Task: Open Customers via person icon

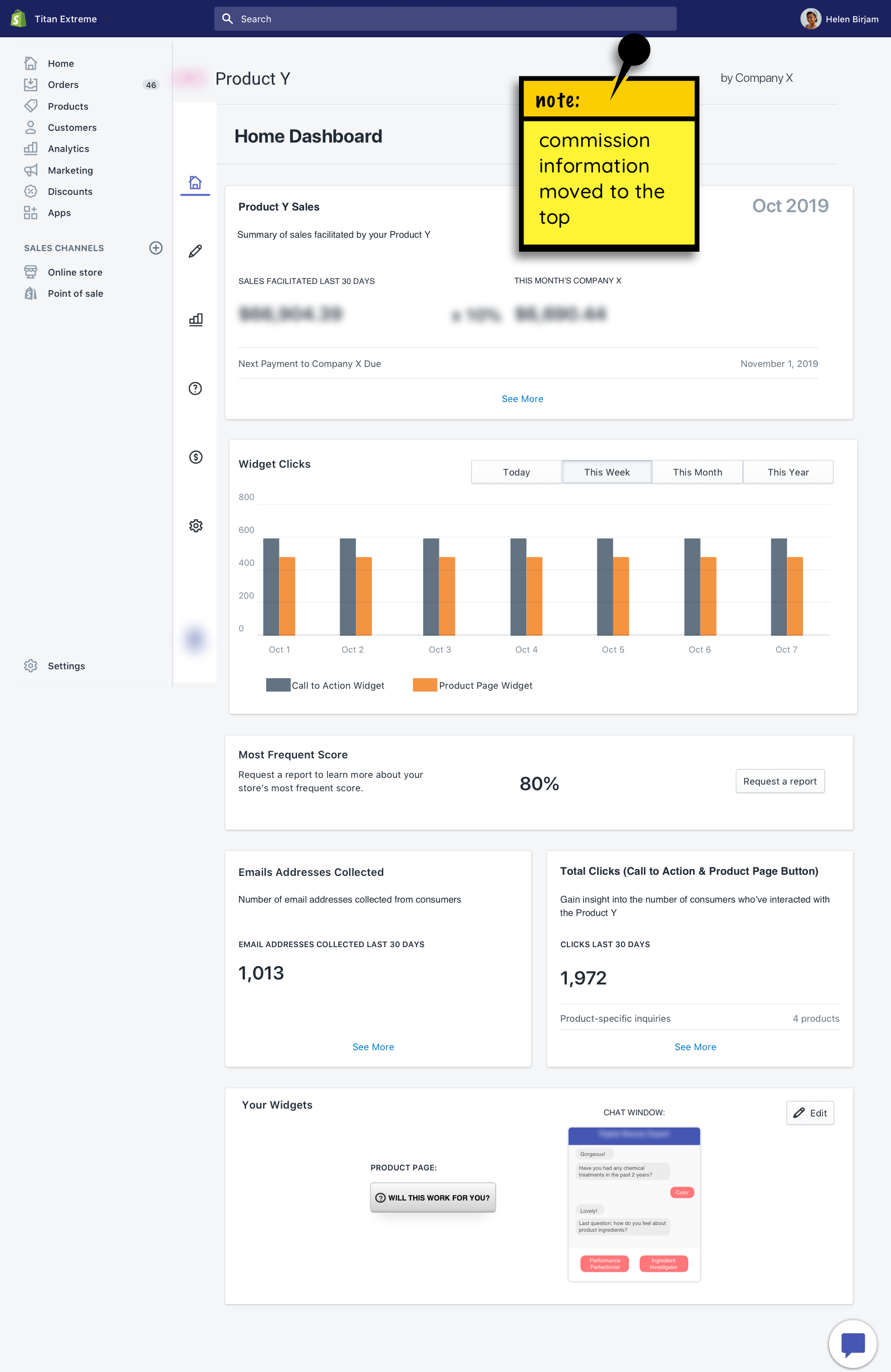Action: (x=31, y=128)
